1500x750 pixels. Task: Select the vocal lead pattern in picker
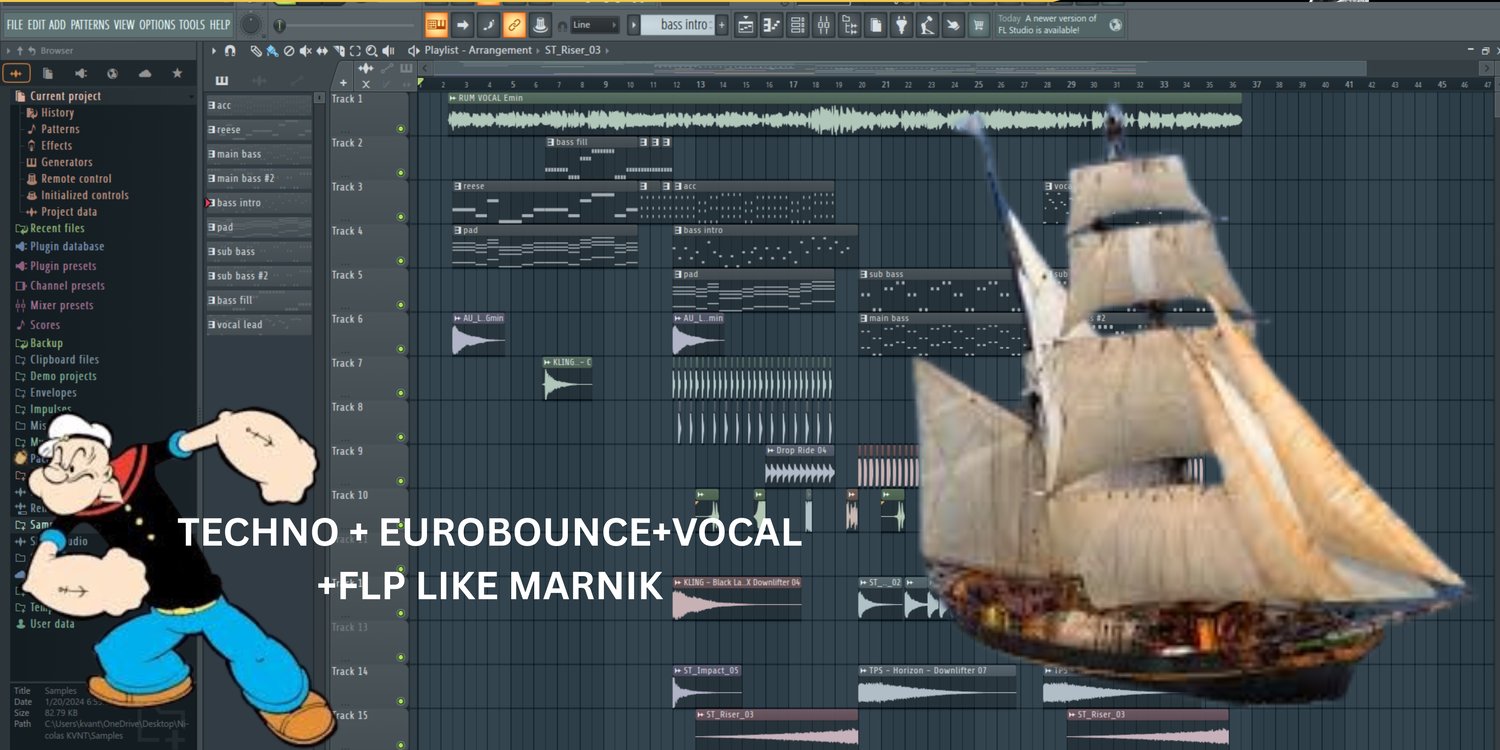click(x=259, y=325)
